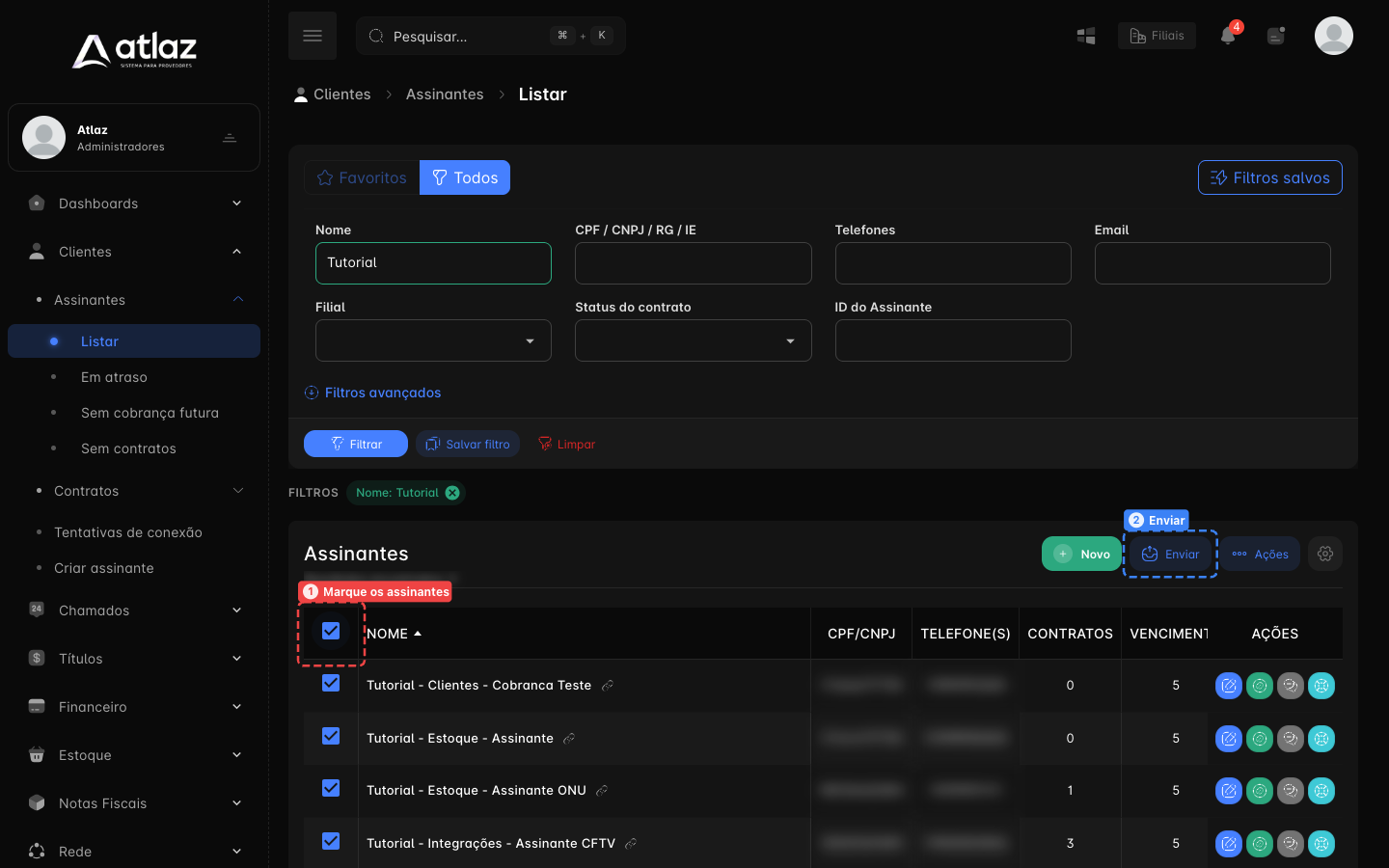Image resolution: width=1389 pixels, height=868 pixels.
Task: Expand the Contratos submenu
Action: pos(134,491)
